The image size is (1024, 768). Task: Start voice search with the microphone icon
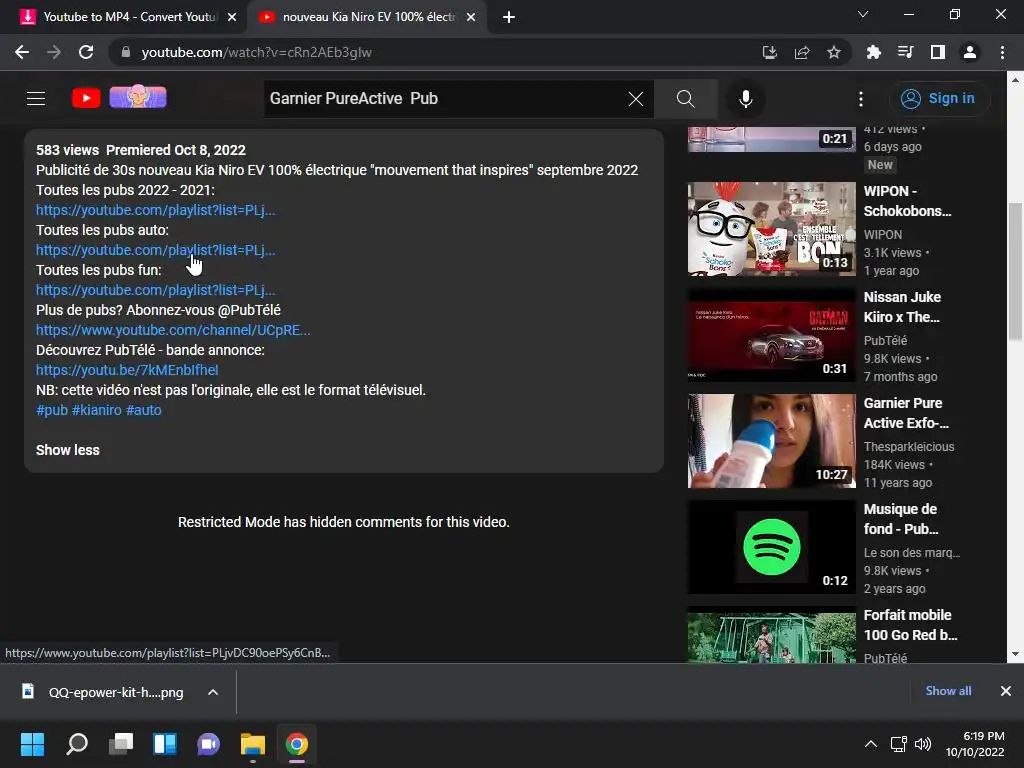745,99
